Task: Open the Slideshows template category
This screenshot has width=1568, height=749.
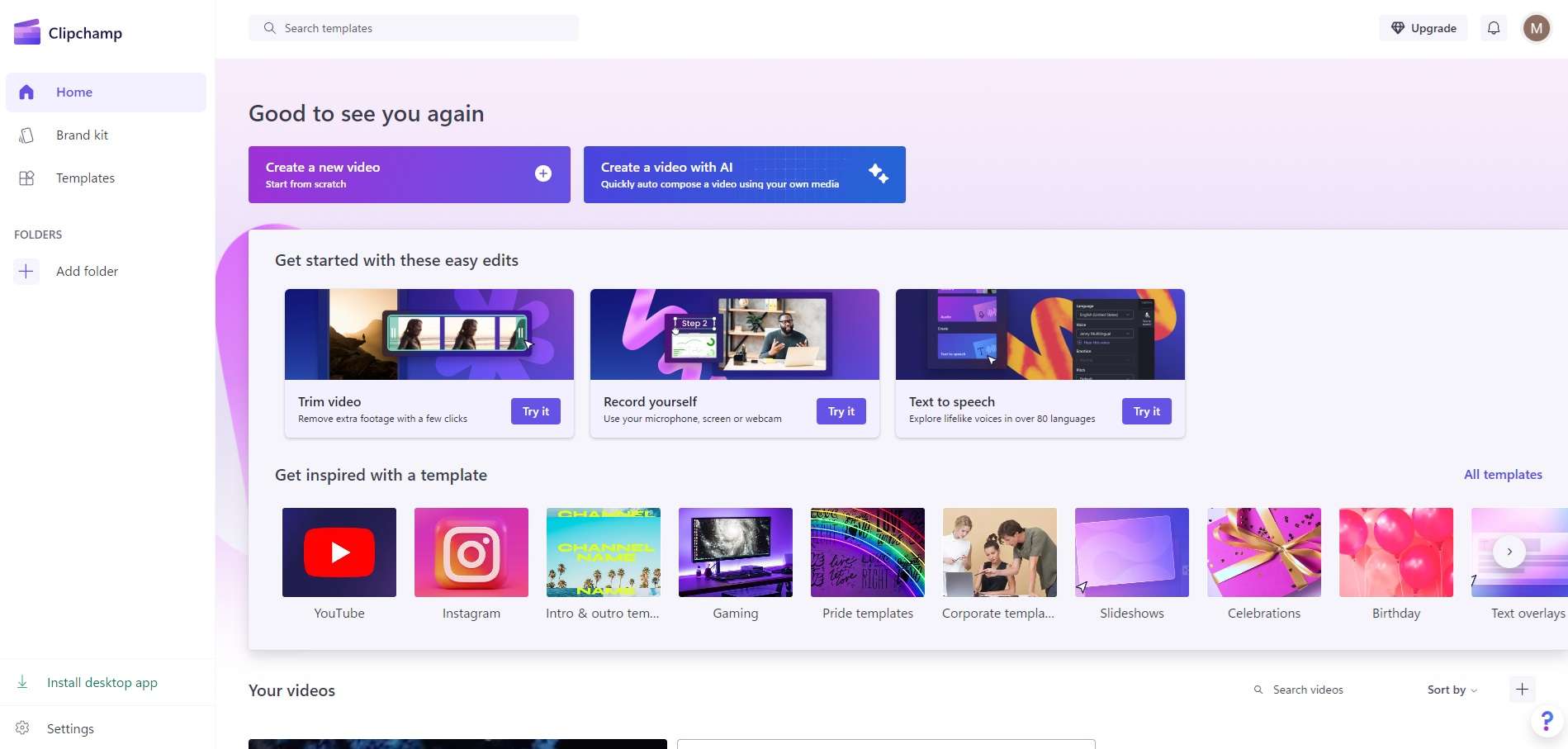Action: coord(1132,552)
